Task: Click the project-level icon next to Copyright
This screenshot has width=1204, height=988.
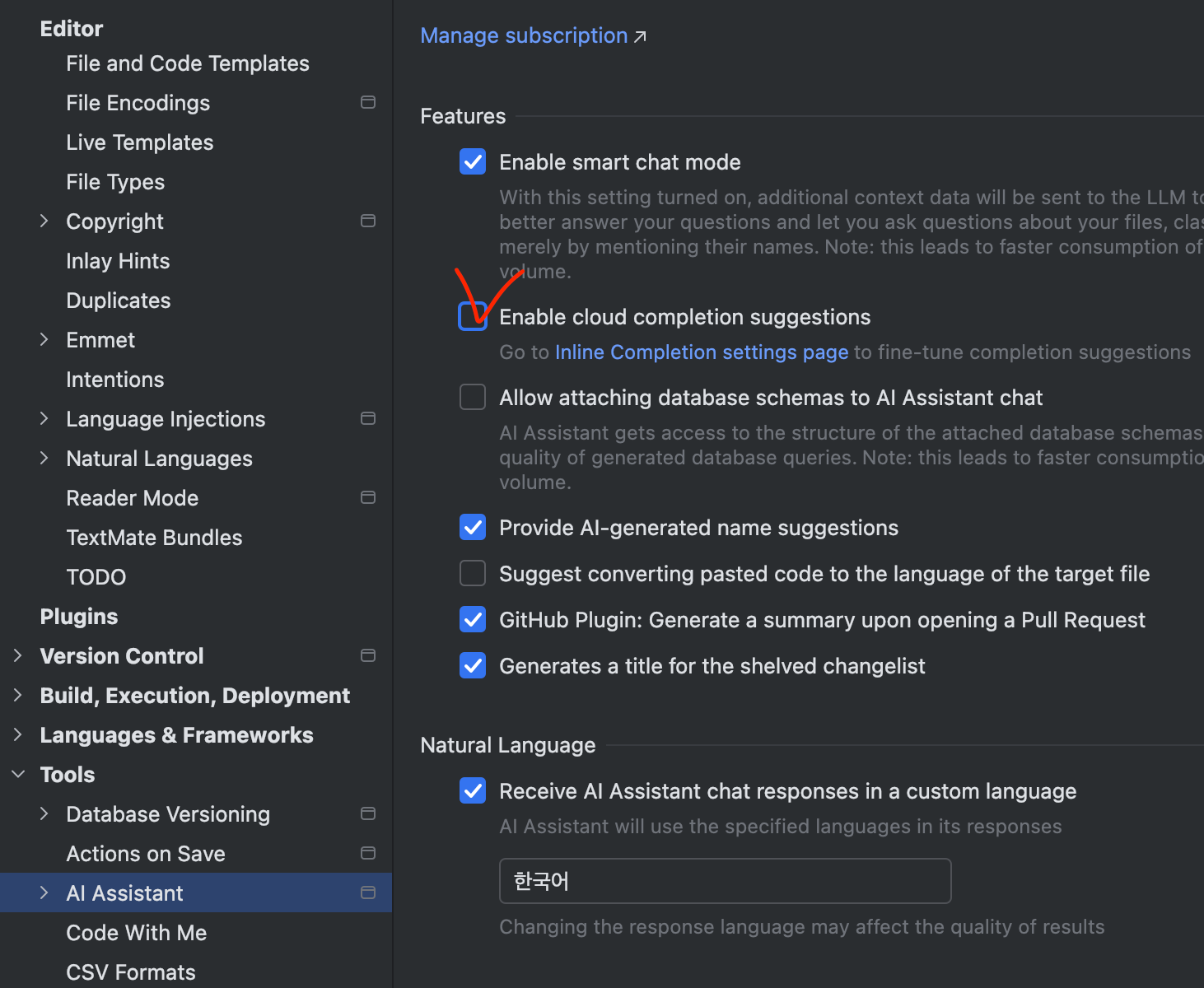Action: pos(368,221)
